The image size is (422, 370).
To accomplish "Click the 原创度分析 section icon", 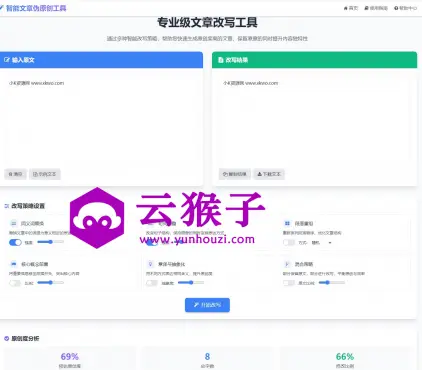I will 6,338.
